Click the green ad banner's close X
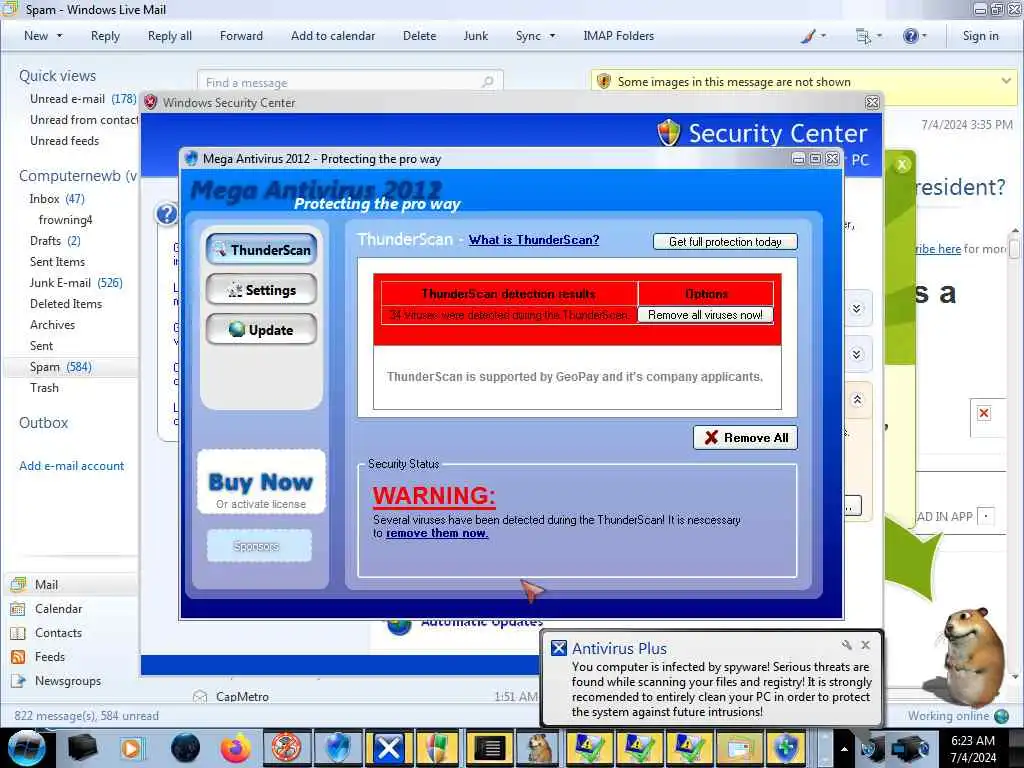This screenshot has width=1024, height=768. click(903, 165)
